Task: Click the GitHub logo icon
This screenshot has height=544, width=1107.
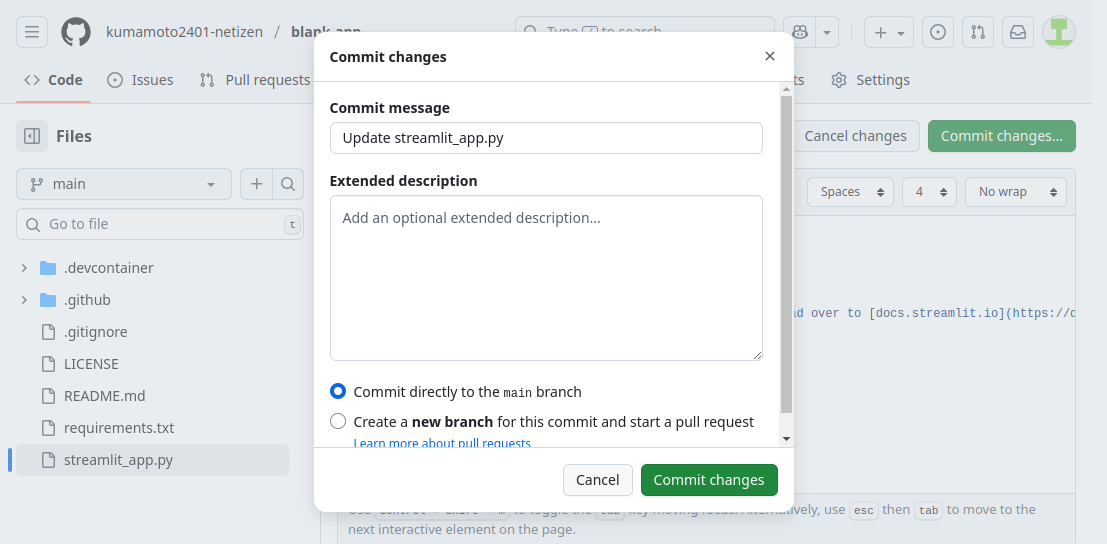Action: 76,32
